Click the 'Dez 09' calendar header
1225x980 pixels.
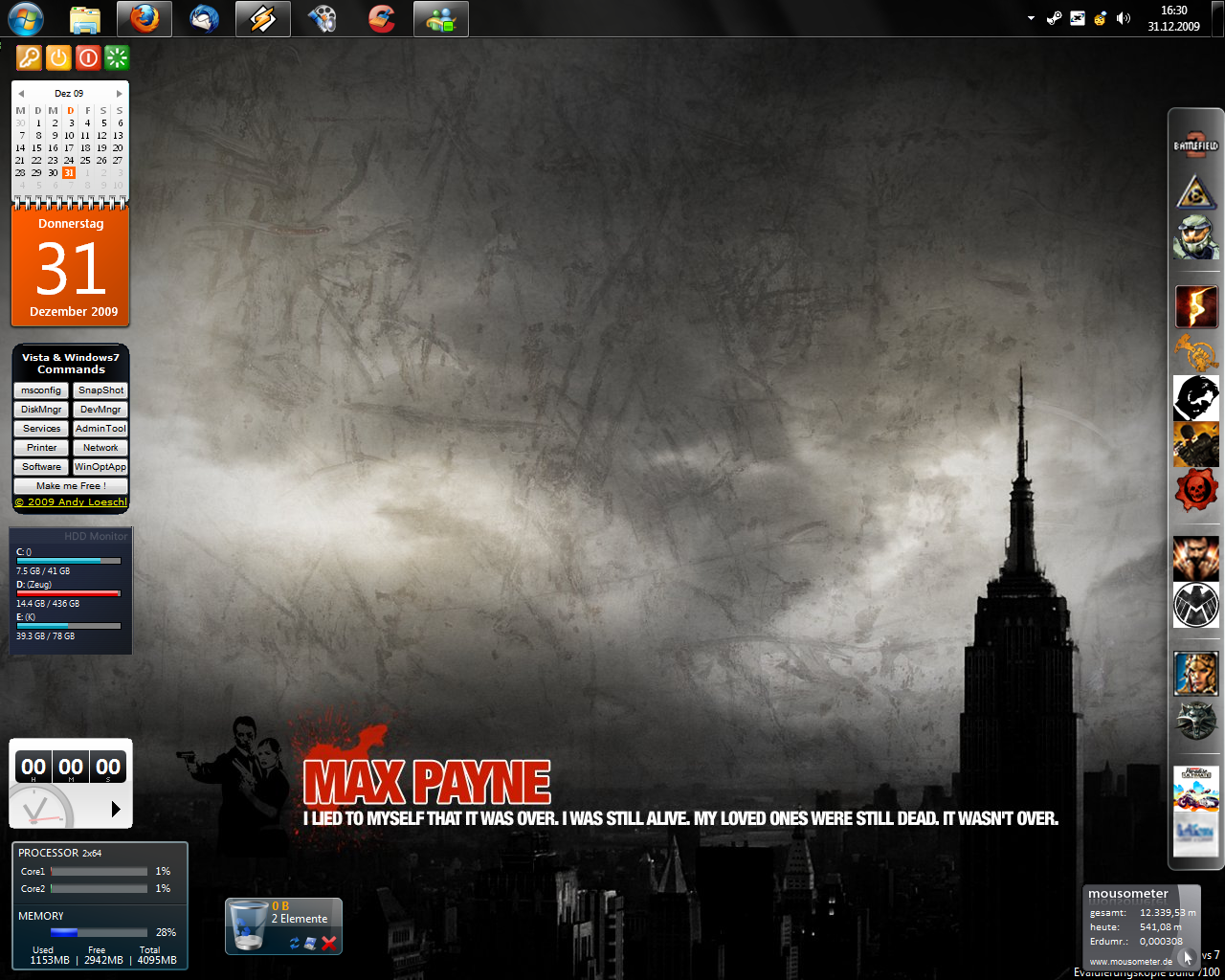coord(69,94)
